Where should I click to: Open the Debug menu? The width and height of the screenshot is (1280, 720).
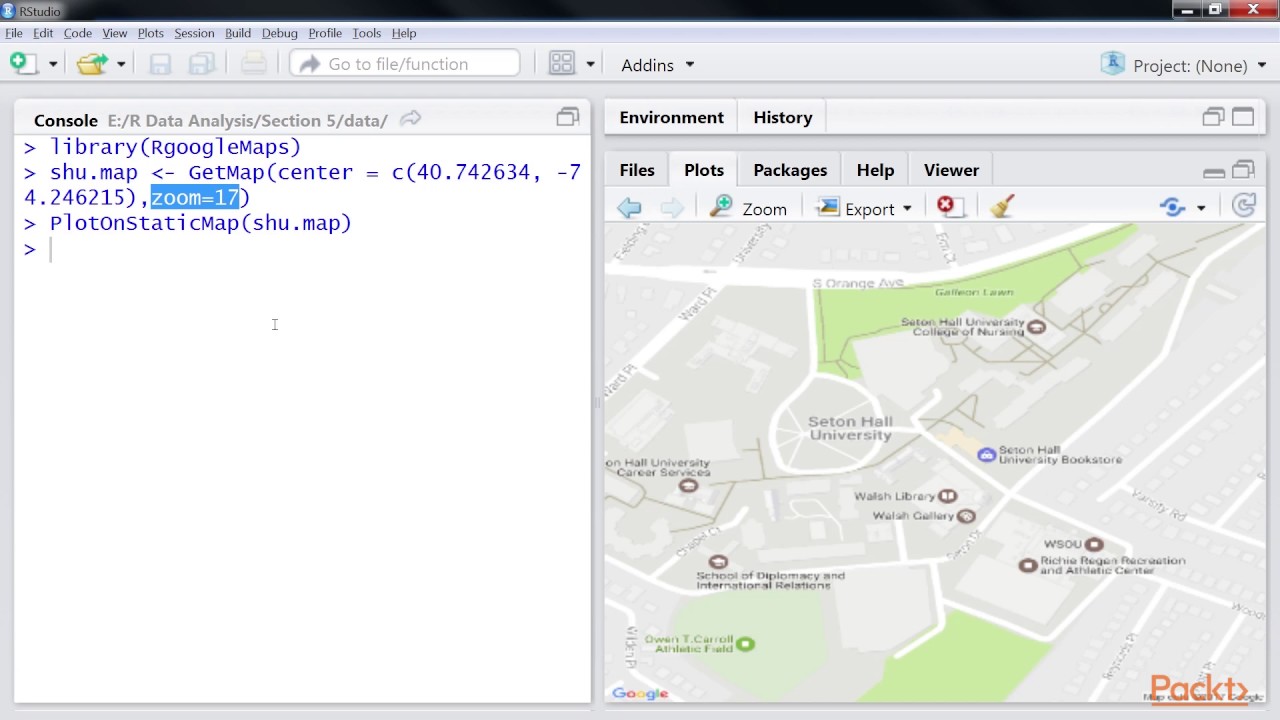tap(280, 33)
